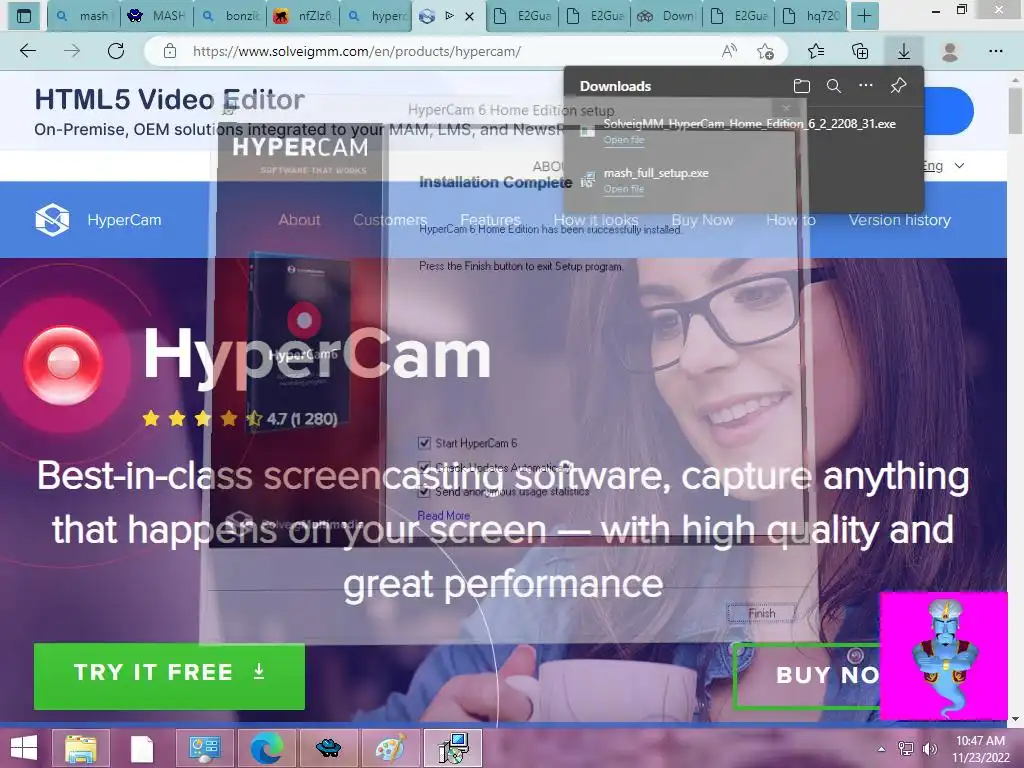Viewport: 1024px width, 768px height.
Task: Open the Edge Settings and more menu
Action: tap(995, 51)
